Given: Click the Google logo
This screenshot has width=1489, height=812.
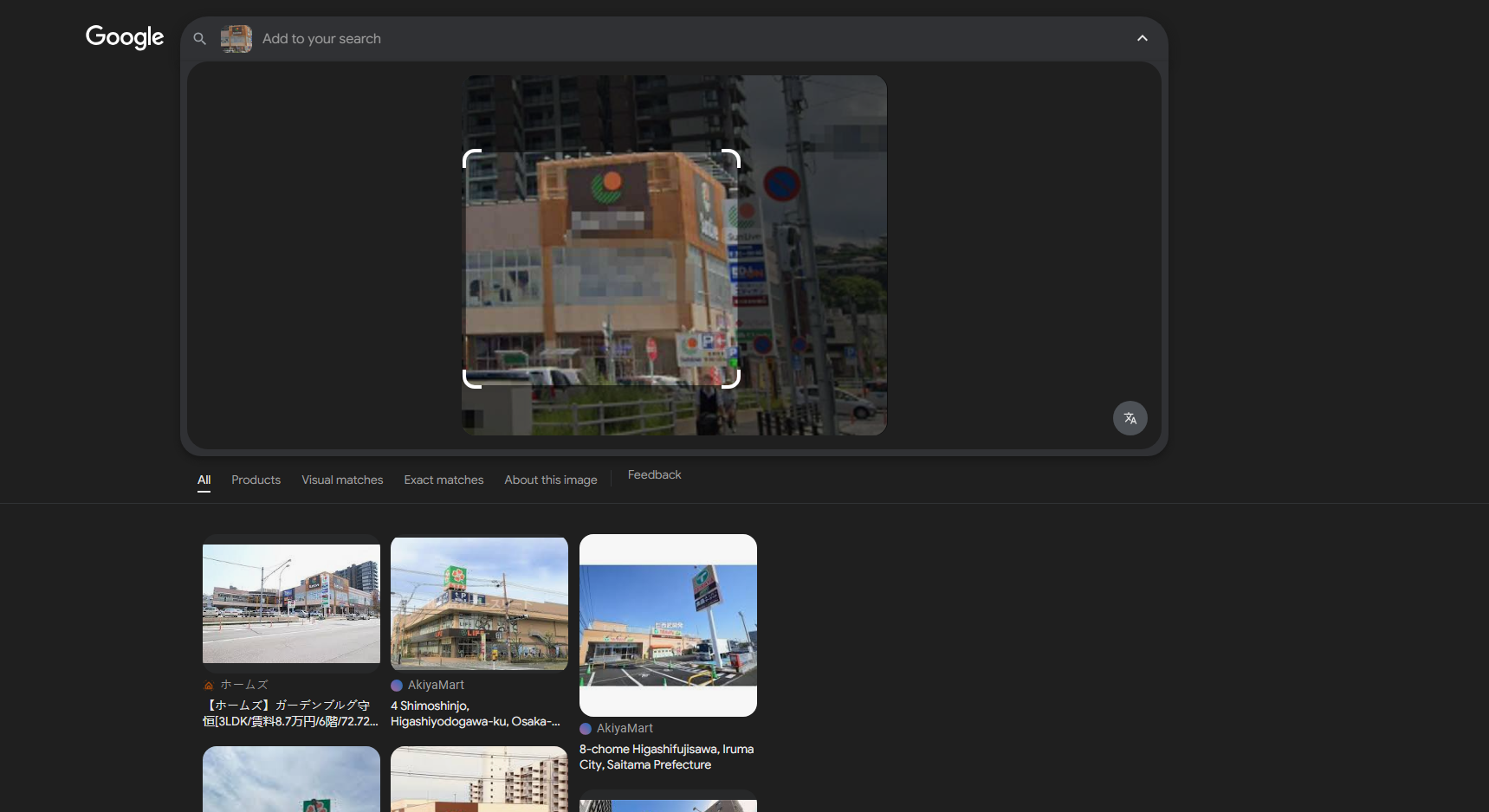Looking at the screenshot, I should tap(125, 37).
